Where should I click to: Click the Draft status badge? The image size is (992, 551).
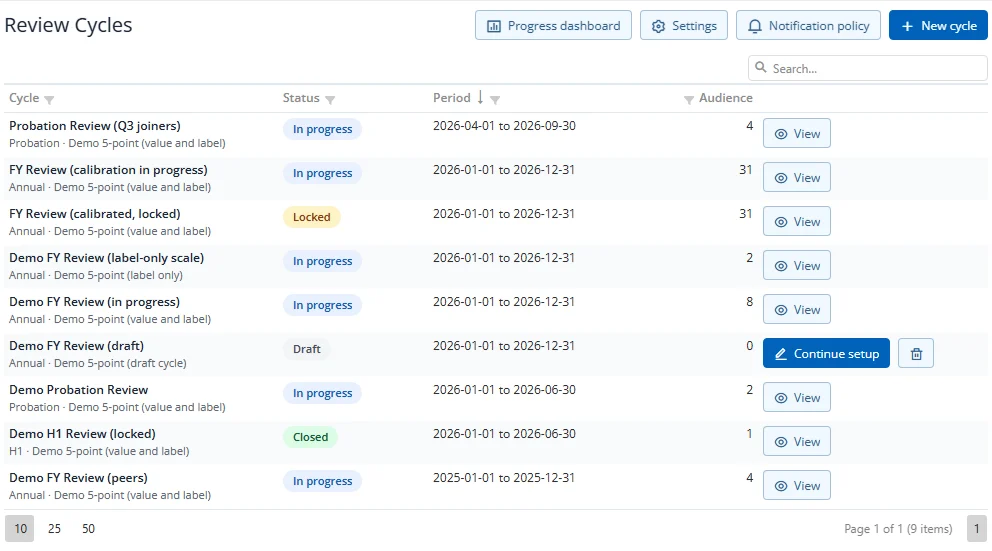(x=306, y=349)
